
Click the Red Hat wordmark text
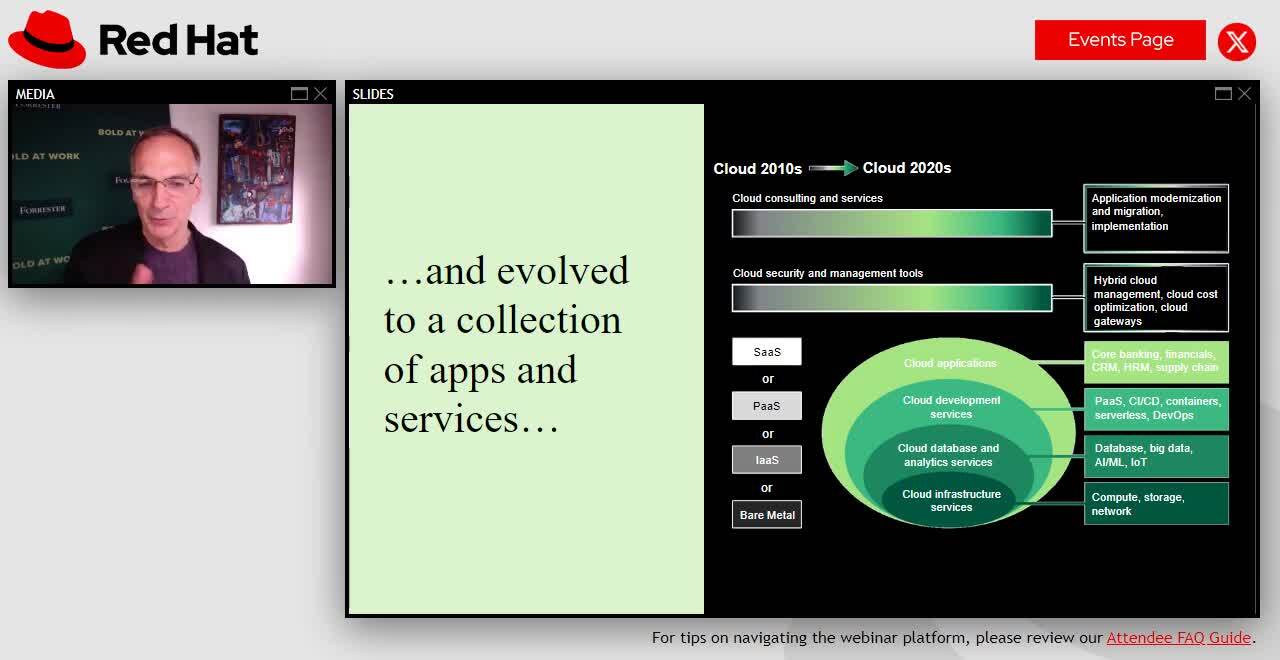178,40
